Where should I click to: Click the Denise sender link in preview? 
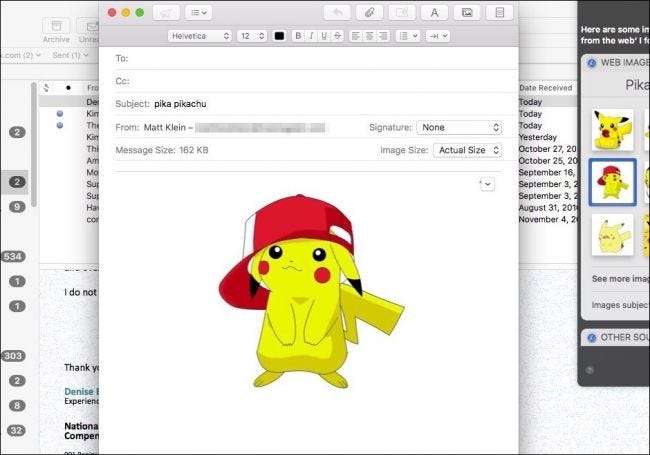click(81, 392)
